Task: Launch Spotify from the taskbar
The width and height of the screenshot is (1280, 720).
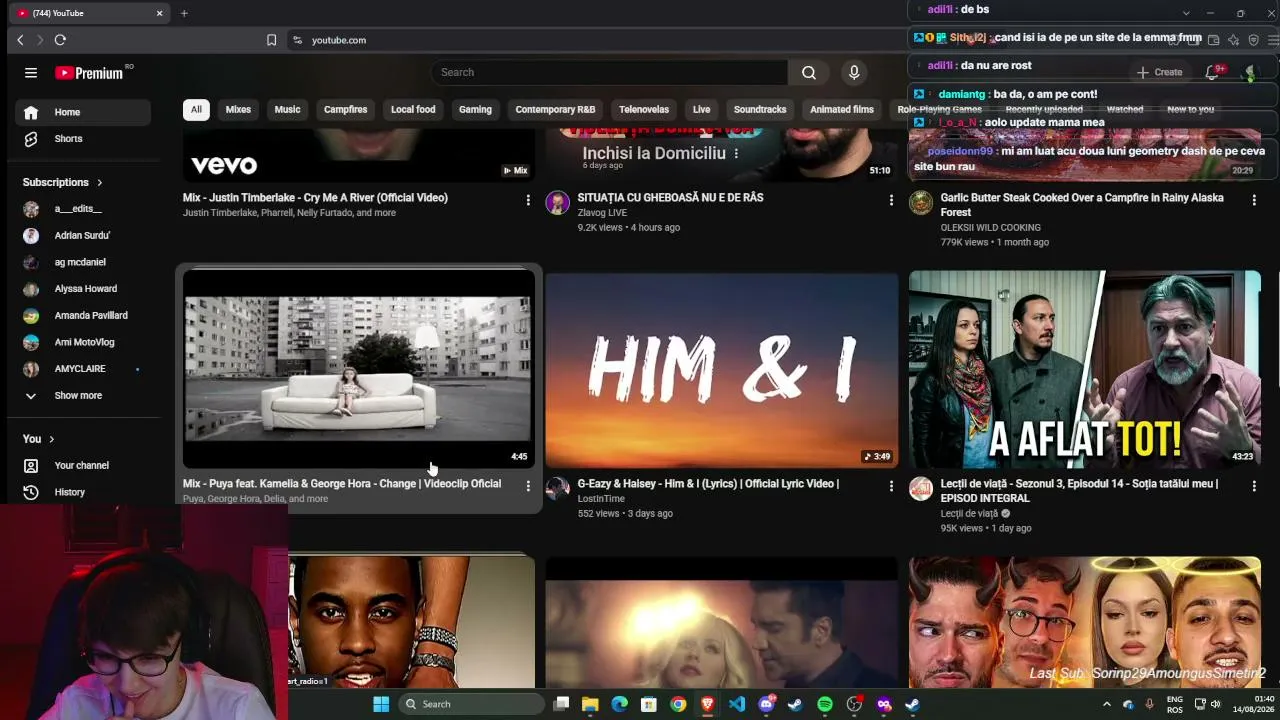Action: (x=825, y=704)
